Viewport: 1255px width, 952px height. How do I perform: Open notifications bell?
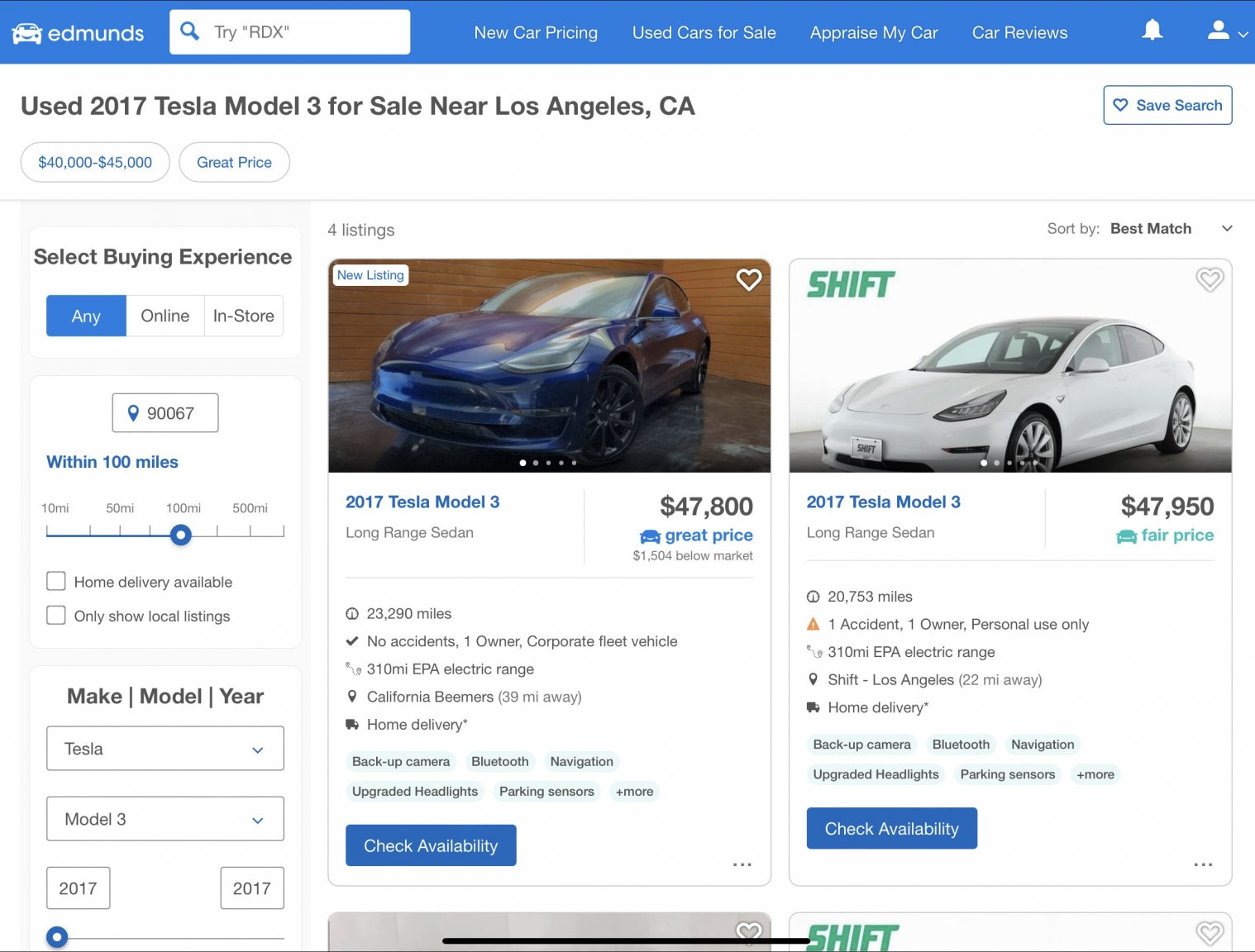pyautogui.click(x=1152, y=31)
